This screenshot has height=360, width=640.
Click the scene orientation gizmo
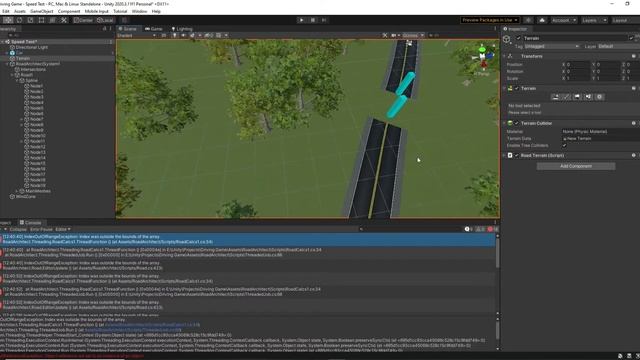coord(483,57)
